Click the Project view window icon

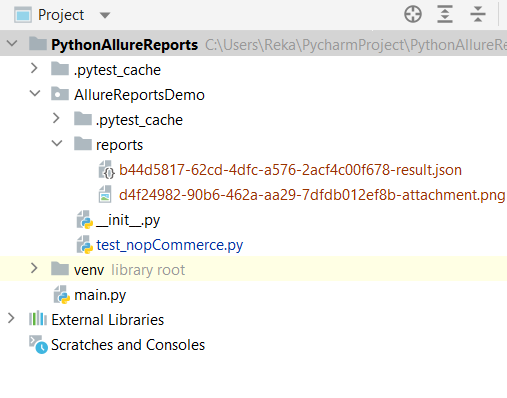pyautogui.click(x=23, y=15)
